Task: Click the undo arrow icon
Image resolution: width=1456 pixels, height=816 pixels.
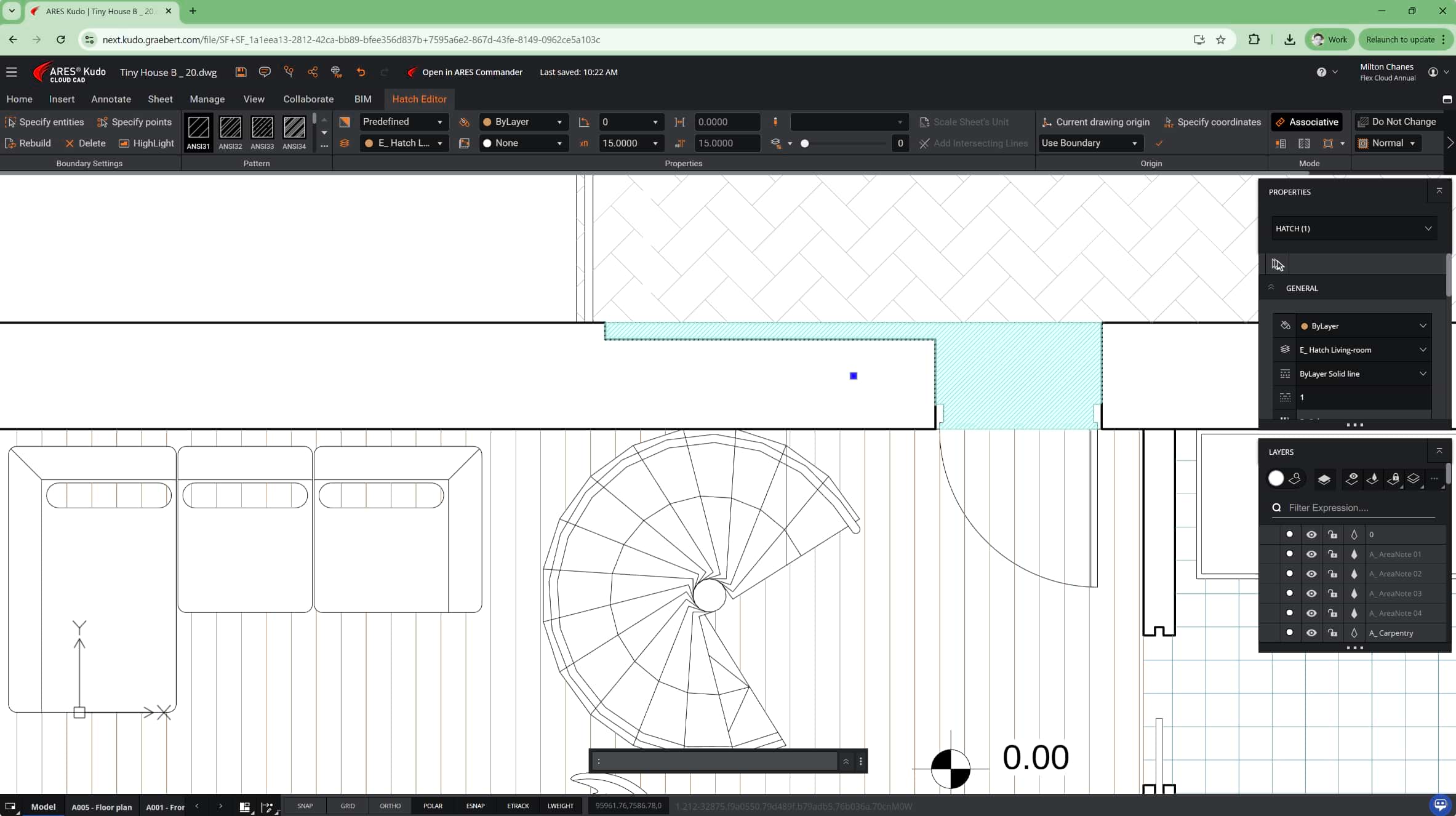Action: (361, 72)
